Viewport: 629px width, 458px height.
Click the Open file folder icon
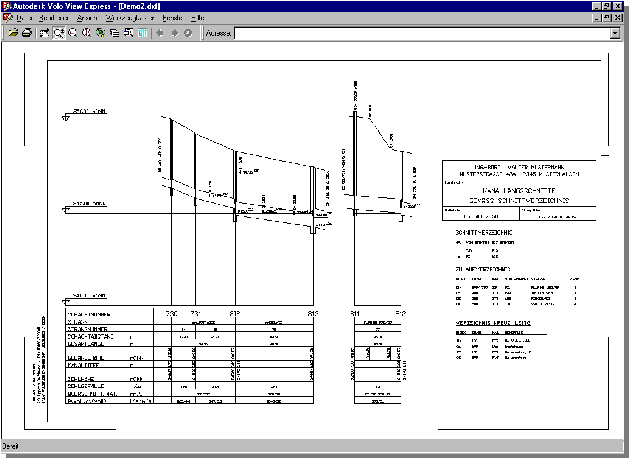[x=13, y=33]
